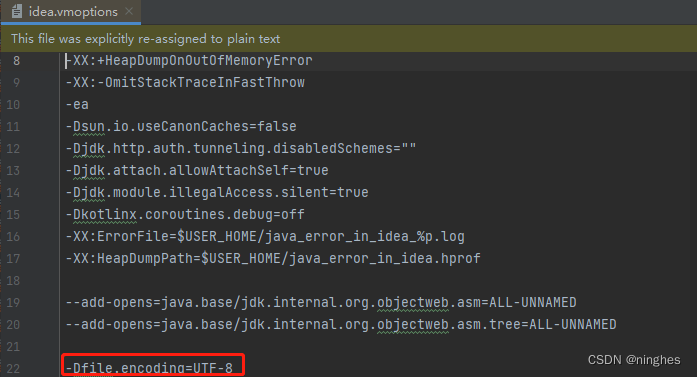This screenshot has height=377, width=697.
Task: Close the idea.vmoptions tab
Action: coord(129,11)
